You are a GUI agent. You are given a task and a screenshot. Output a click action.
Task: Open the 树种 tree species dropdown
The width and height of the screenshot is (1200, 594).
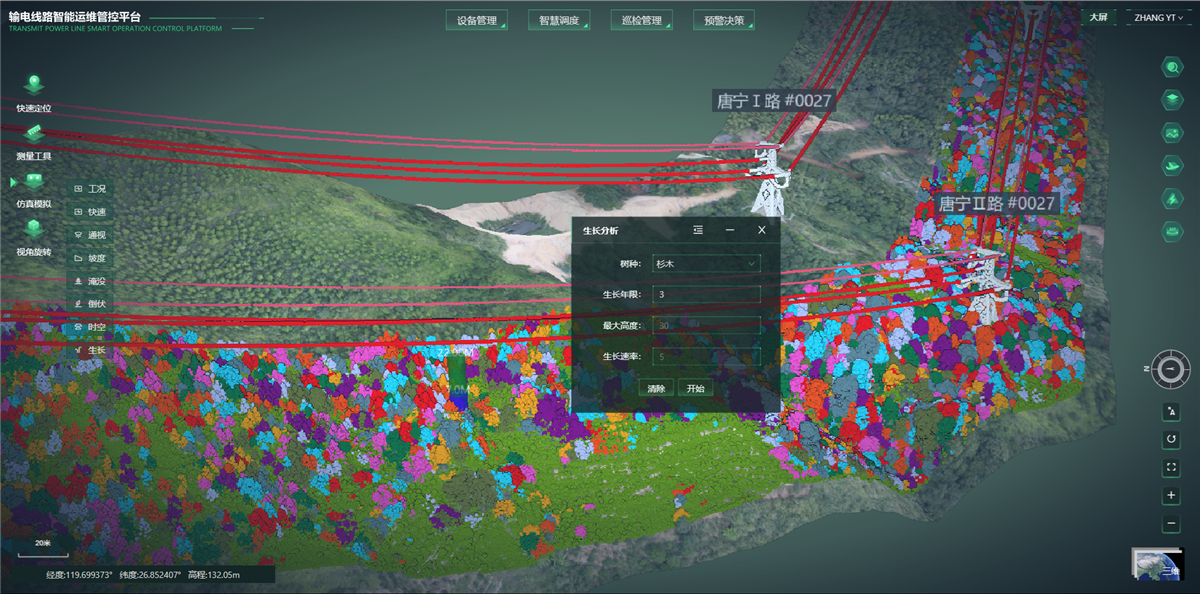click(x=706, y=264)
